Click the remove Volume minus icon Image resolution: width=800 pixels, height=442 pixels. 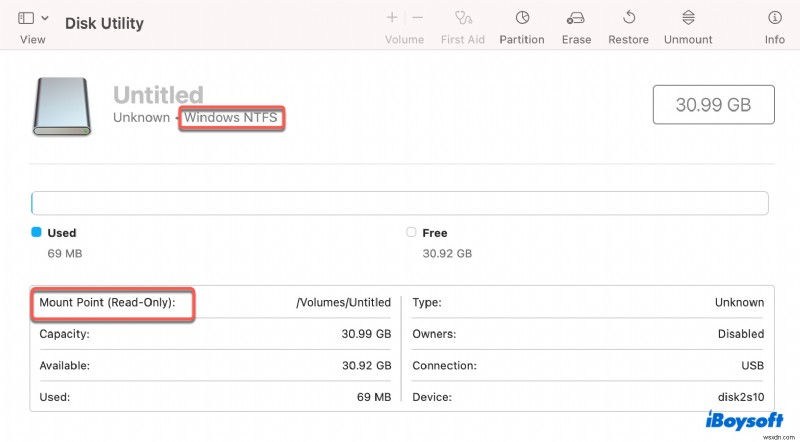[x=418, y=18]
